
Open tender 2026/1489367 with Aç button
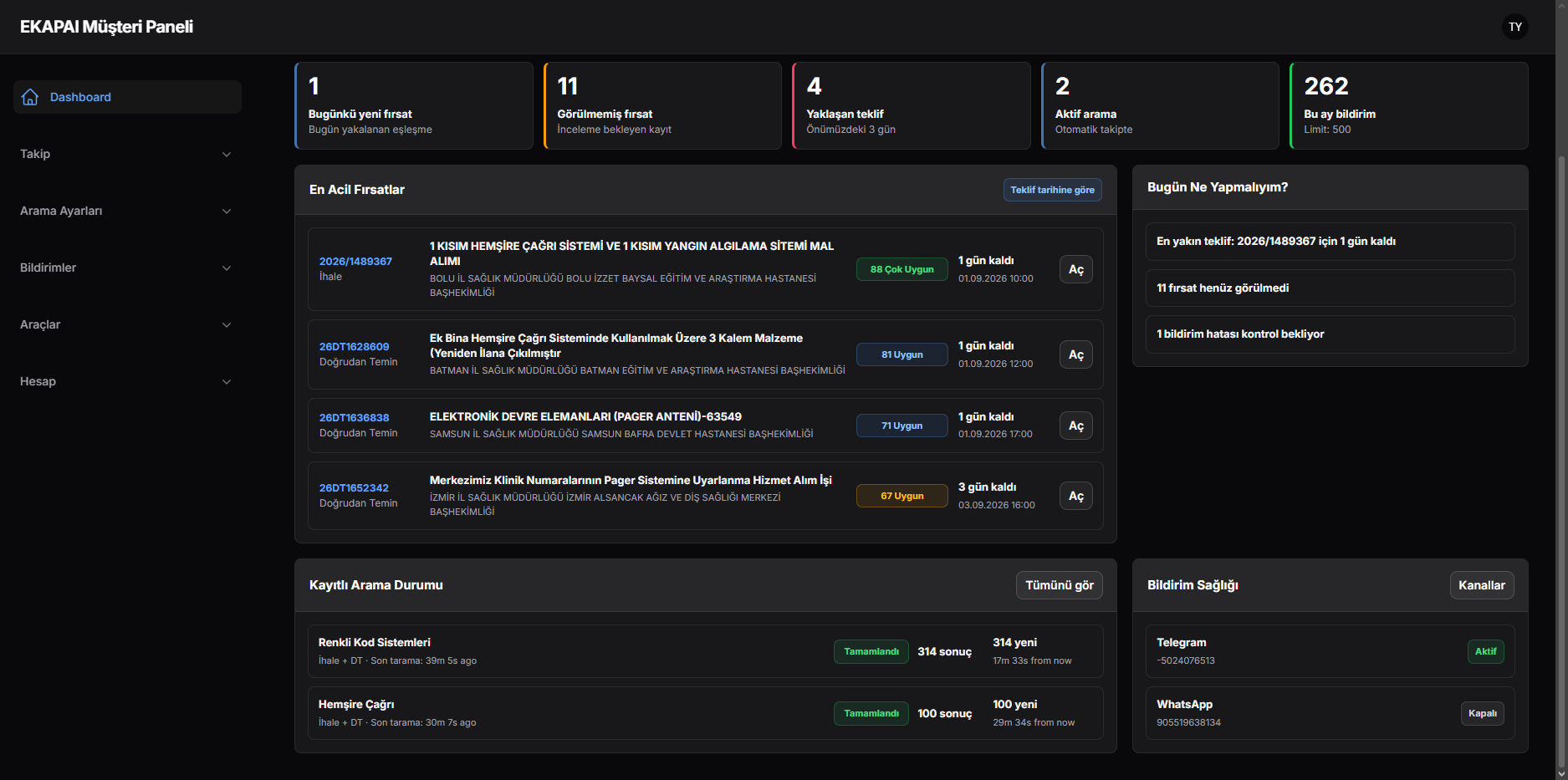pos(1076,269)
